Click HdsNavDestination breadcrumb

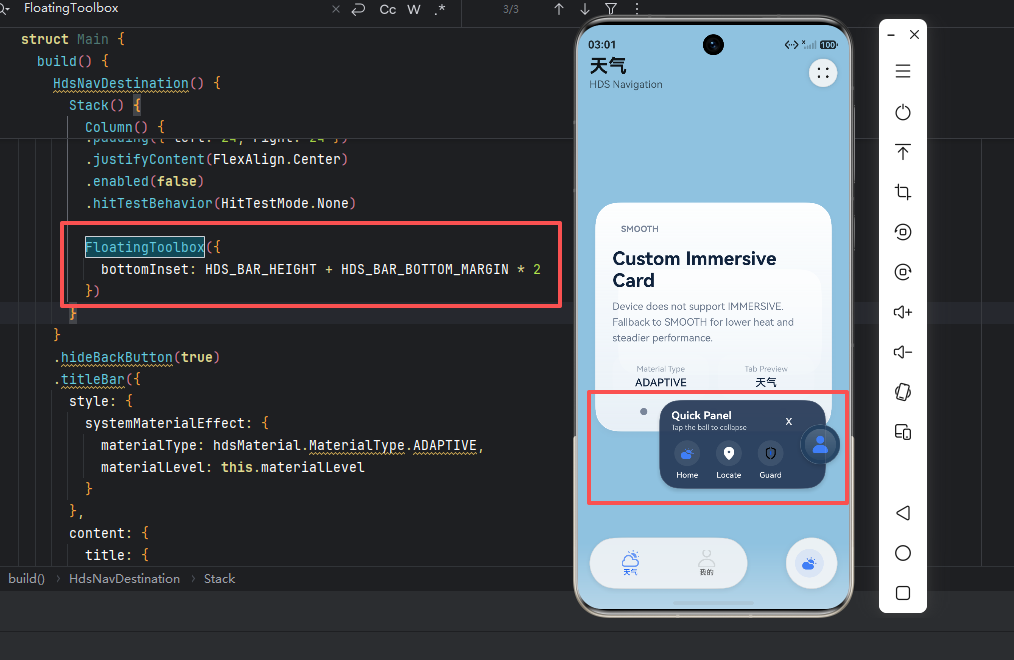pyautogui.click(x=124, y=579)
